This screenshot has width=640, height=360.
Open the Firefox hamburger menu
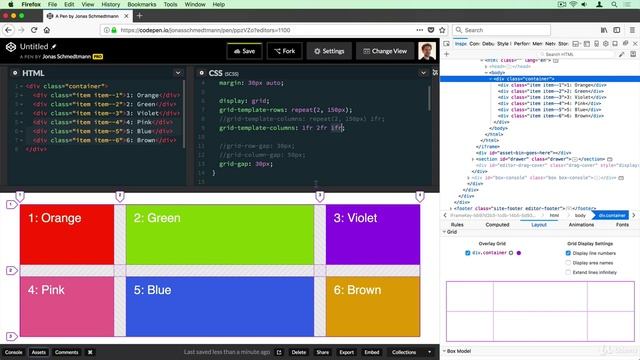[x=632, y=30]
